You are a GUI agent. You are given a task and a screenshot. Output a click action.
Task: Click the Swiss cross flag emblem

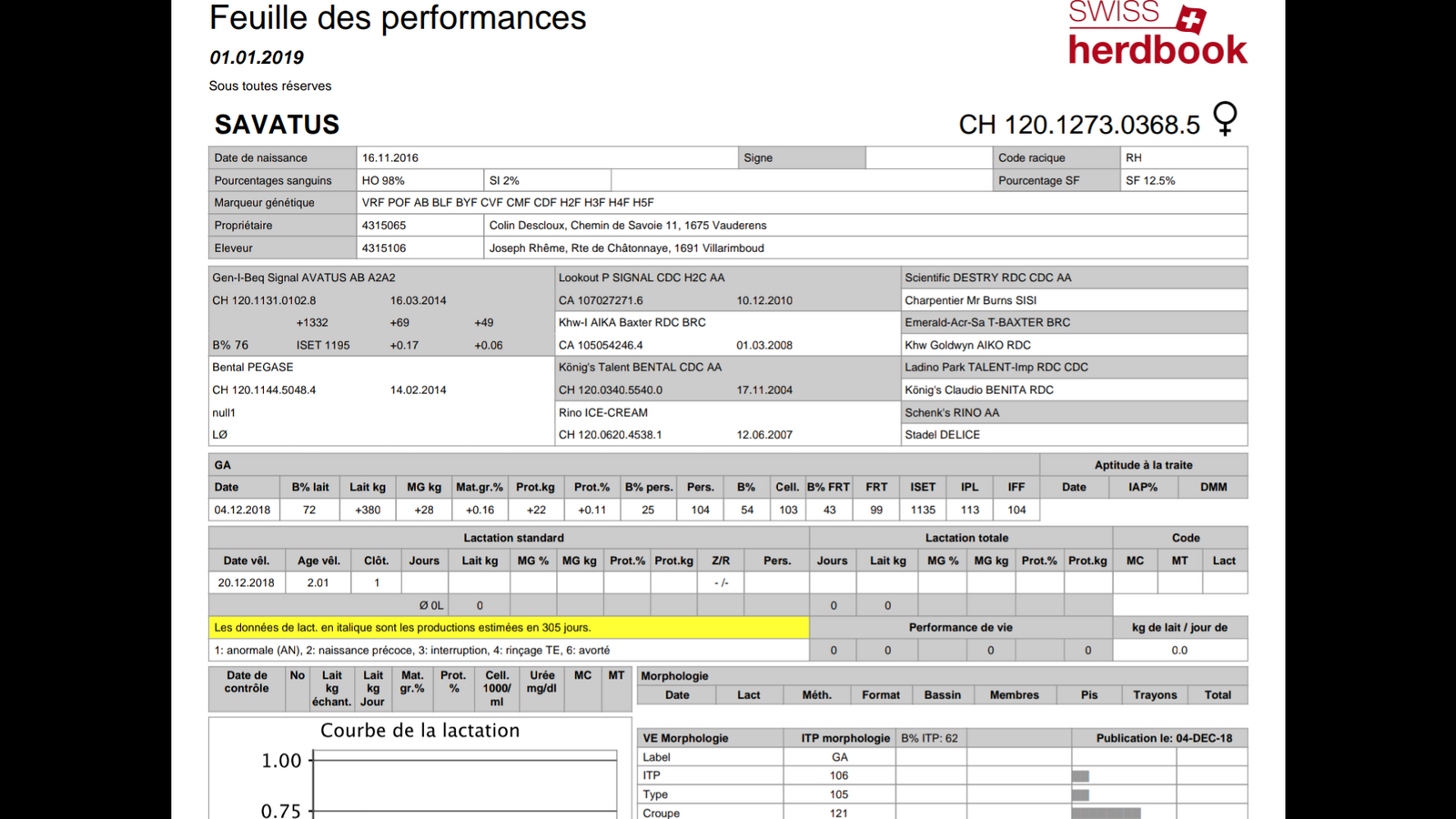pos(1190,18)
